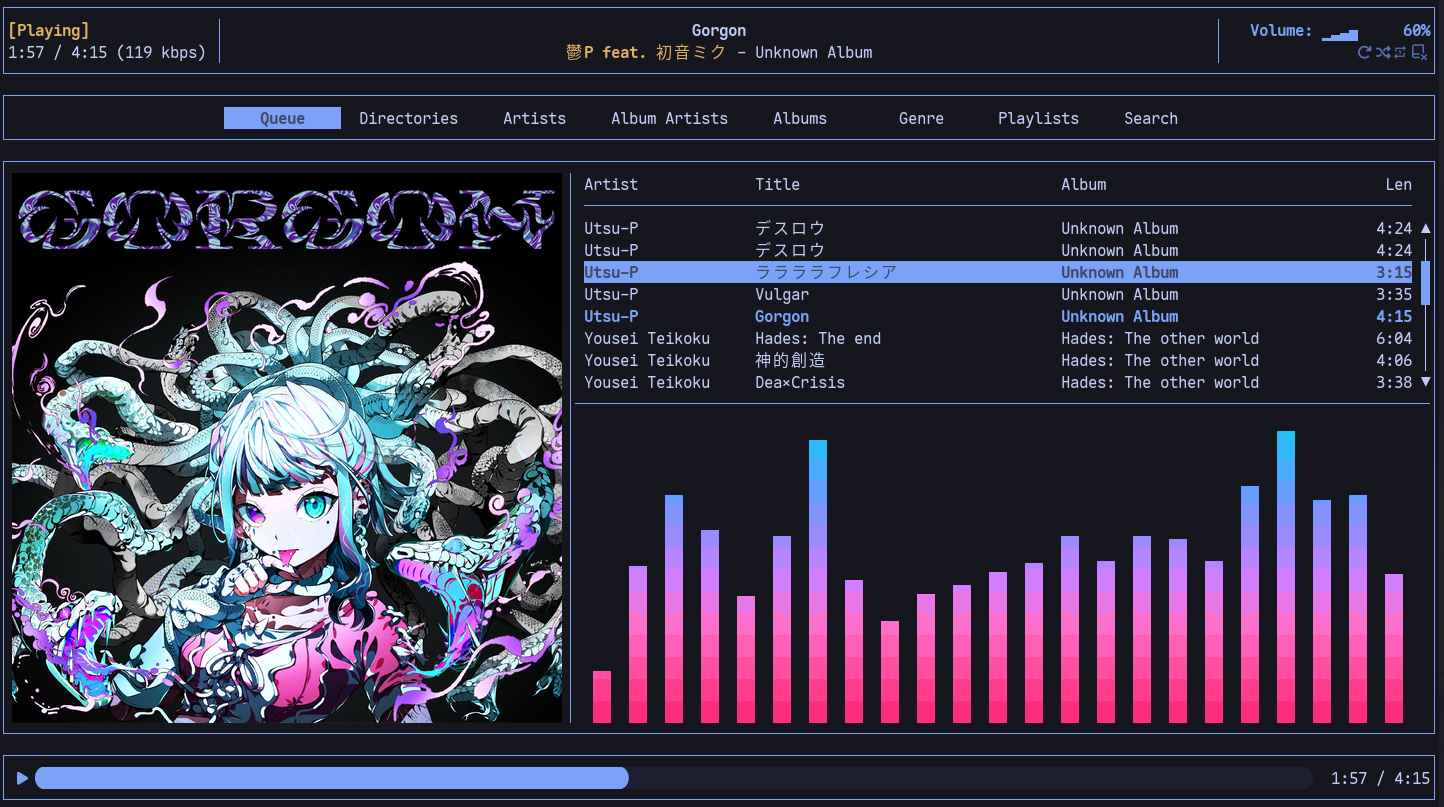Image resolution: width=1444 pixels, height=807 pixels.
Task: Click the Gorgon album cover art
Action: click(x=287, y=448)
